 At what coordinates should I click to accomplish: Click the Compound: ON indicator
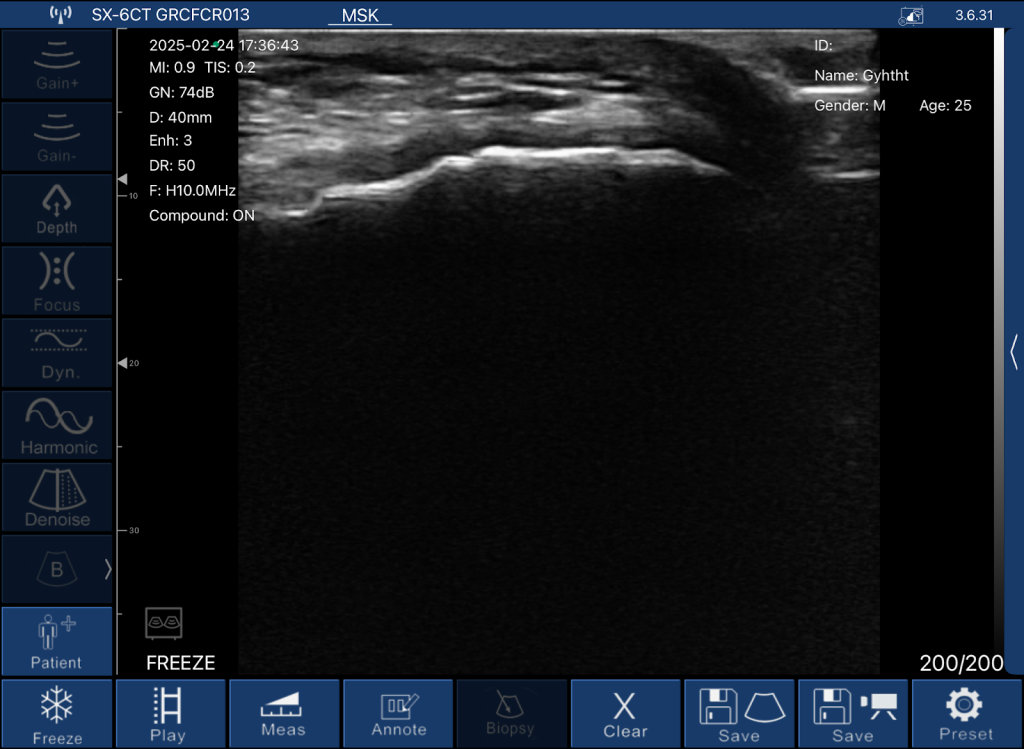pos(202,215)
